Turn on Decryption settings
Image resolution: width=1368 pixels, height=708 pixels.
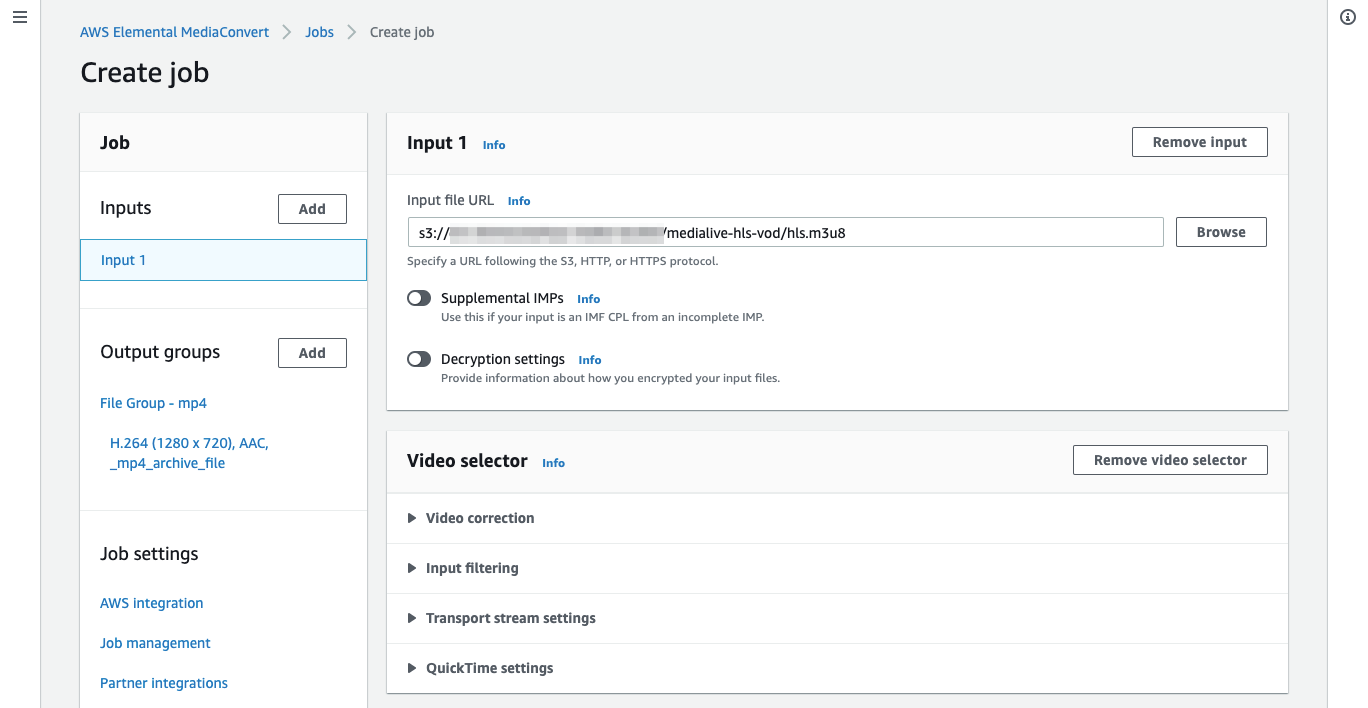(419, 358)
